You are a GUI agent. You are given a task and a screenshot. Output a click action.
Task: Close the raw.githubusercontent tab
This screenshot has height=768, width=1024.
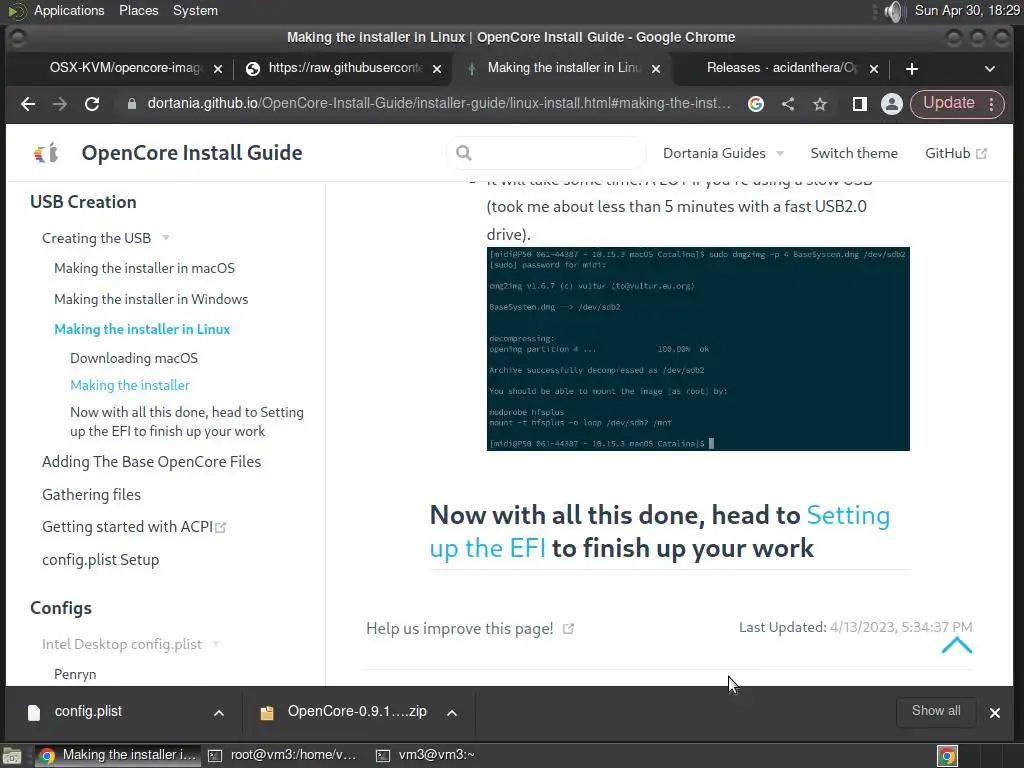click(x=437, y=69)
